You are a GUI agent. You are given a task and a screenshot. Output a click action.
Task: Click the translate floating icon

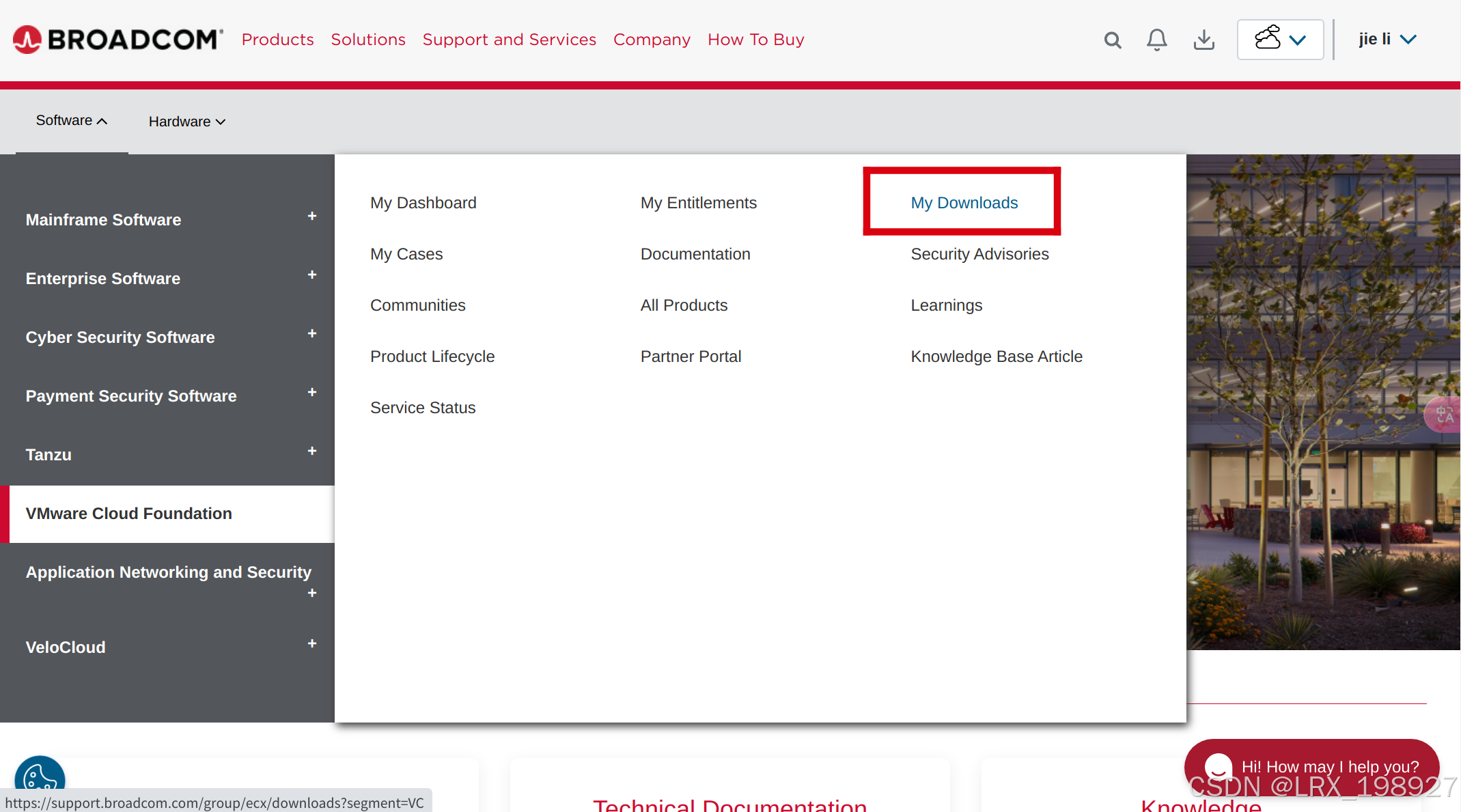(1444, 415)
